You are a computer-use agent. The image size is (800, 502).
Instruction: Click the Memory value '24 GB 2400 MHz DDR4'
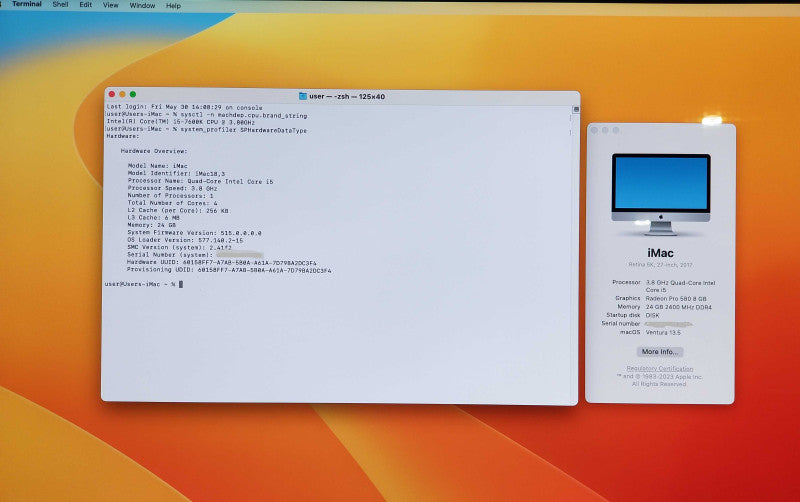[679, 307]
